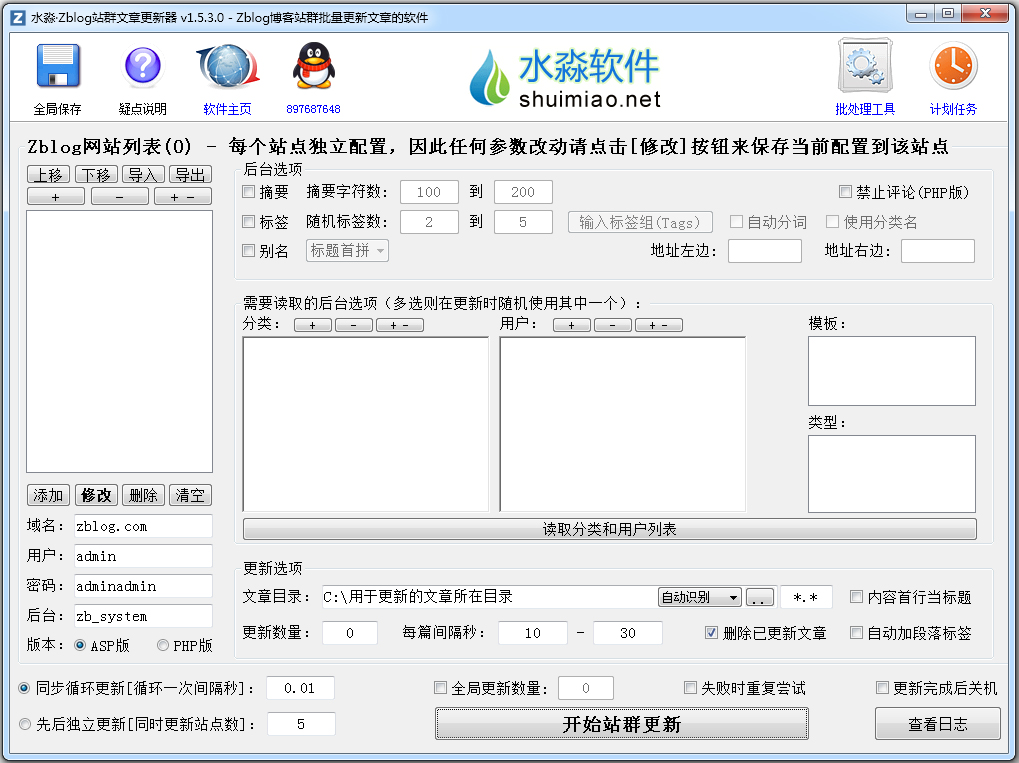Tick the 更新完成后关机 checkbox
Screen dimensions: 1019x763
pos(883,688)
